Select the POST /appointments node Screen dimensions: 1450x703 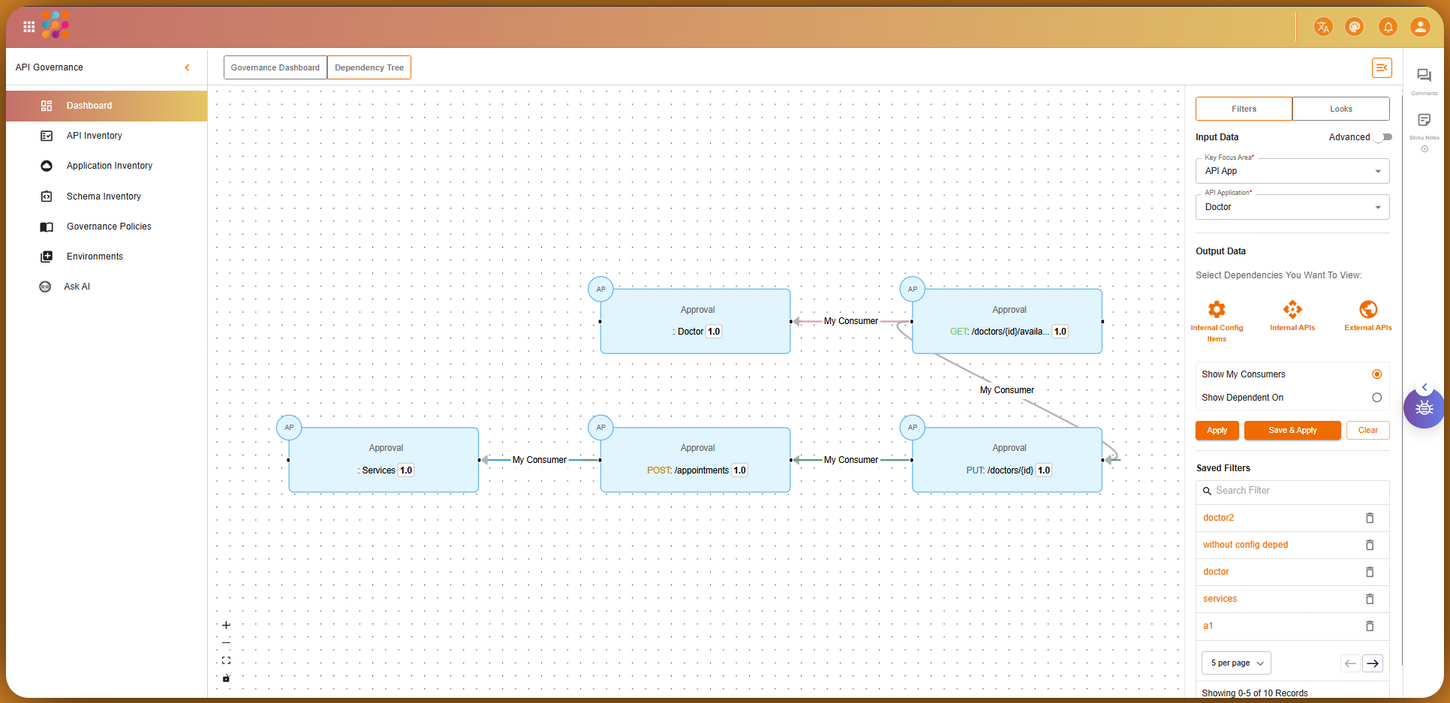click(696, 460)
